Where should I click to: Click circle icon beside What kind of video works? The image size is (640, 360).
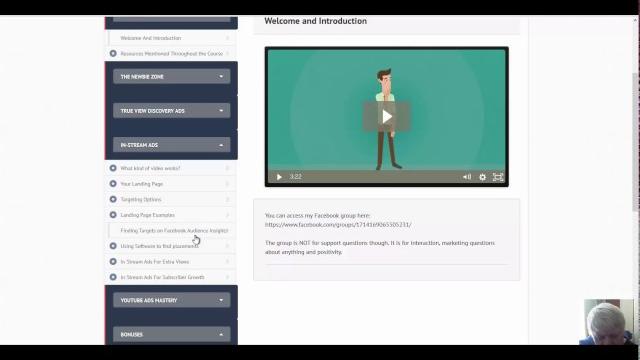point(113,168)
